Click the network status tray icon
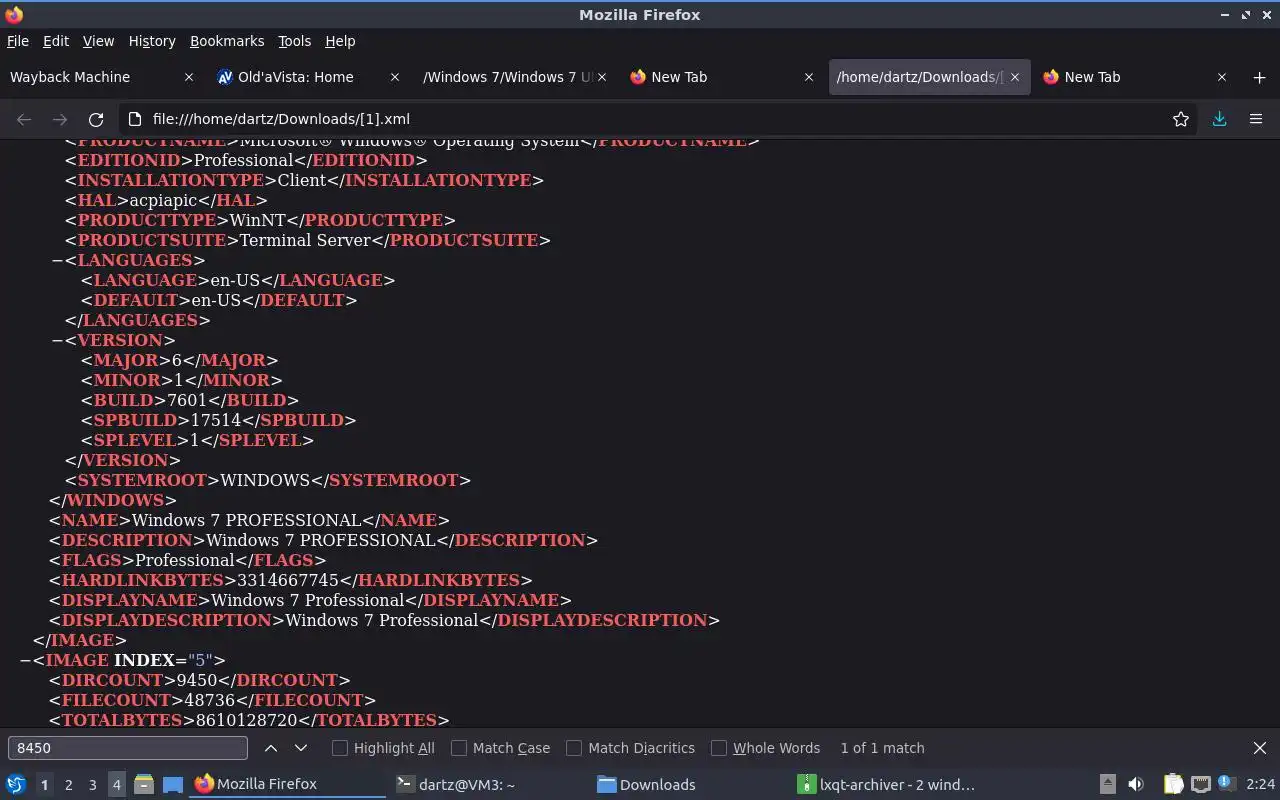Screen dimensions: 1280x800 click(1200, 784)
